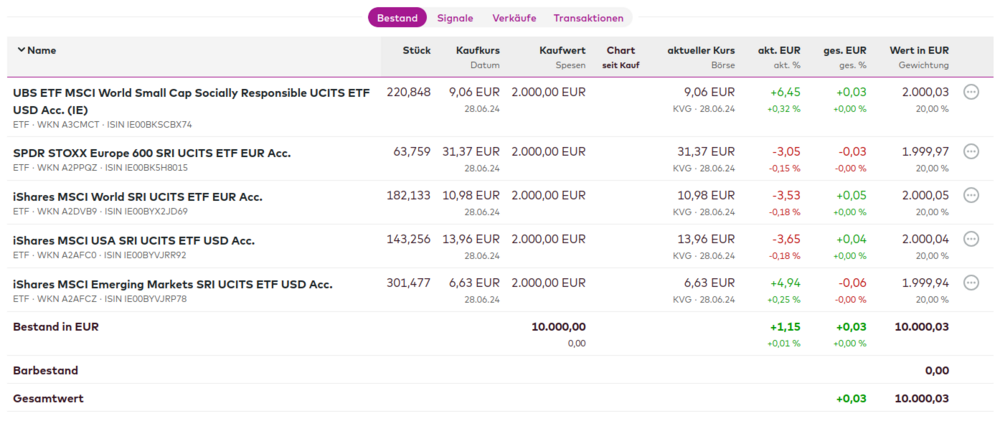Toggle sort arrow next to Name header
Viewport: 1000px width, 421px height.
coord(21,50)
